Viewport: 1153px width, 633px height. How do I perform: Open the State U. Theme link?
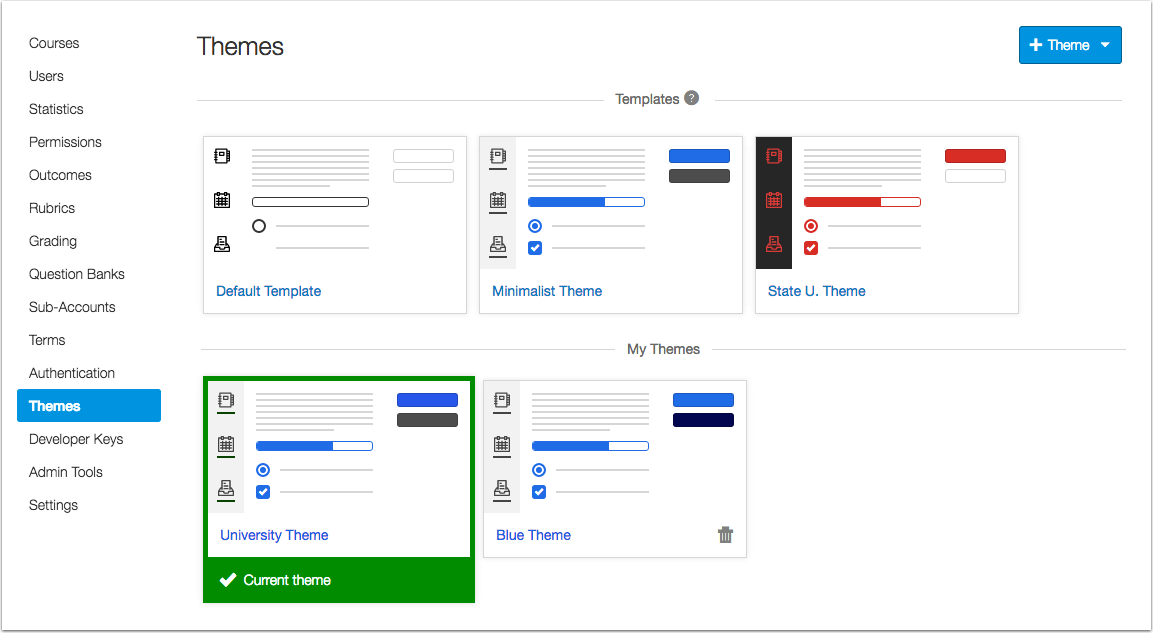pos(816,290)
